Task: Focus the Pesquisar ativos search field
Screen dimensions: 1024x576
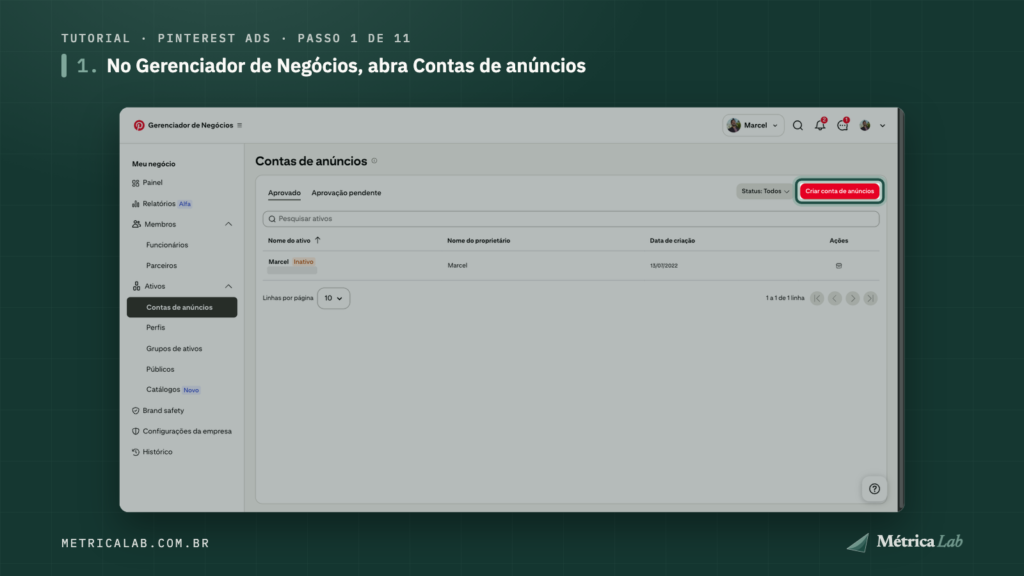Action: pos(571,219)
